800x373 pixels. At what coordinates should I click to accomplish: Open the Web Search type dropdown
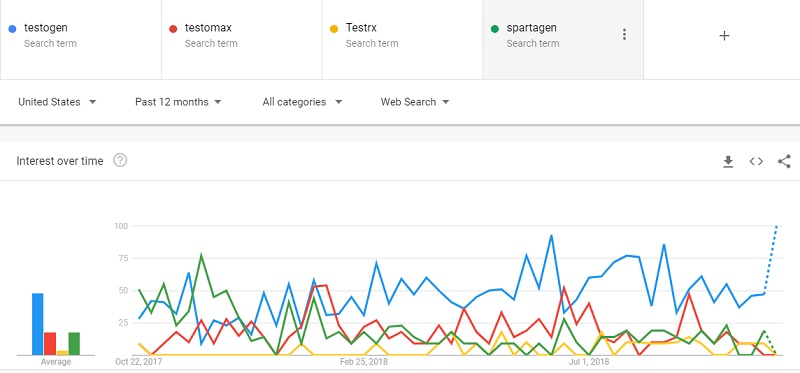[x=415, y=102]
